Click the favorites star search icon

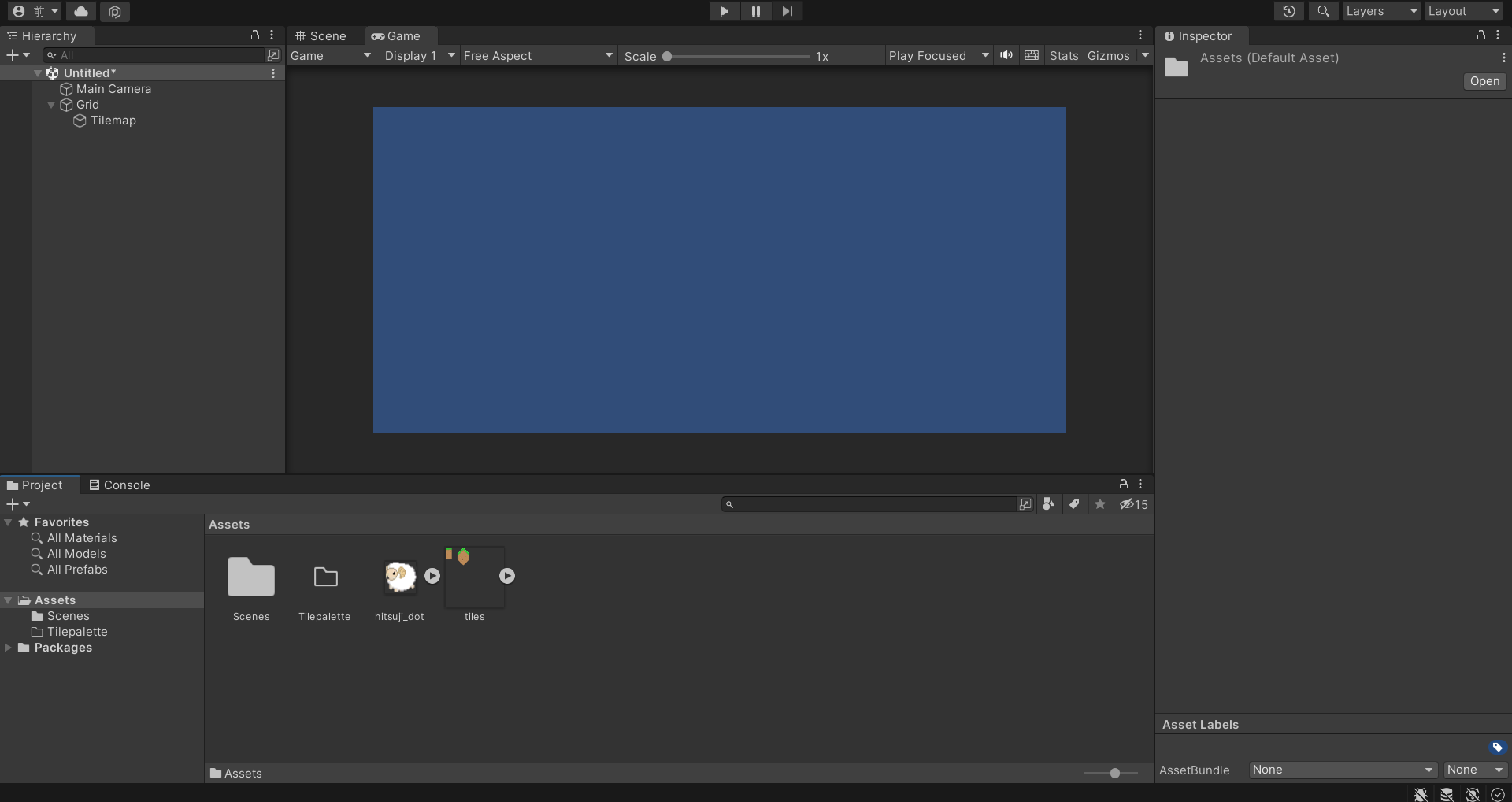coord(1100,504)
